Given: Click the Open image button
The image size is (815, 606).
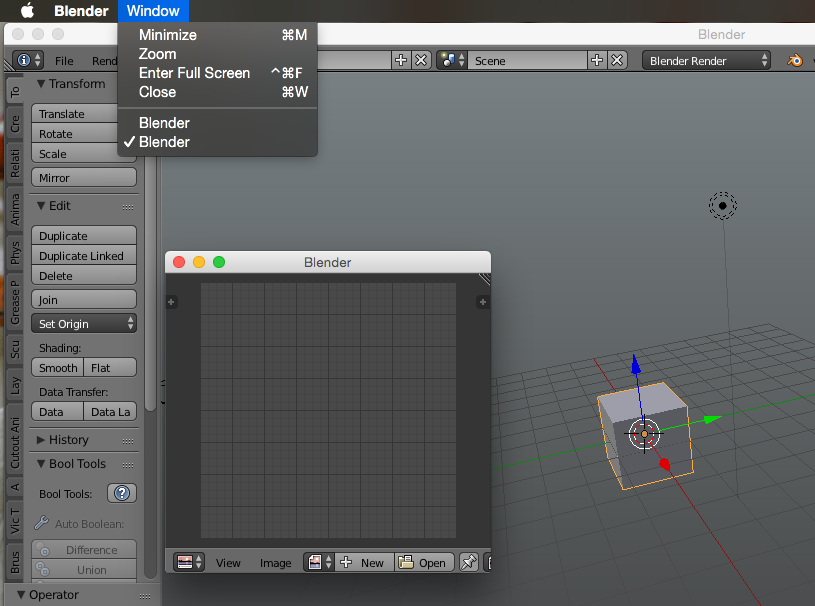Looking at the screenshot, I should (x=424, y=562).
